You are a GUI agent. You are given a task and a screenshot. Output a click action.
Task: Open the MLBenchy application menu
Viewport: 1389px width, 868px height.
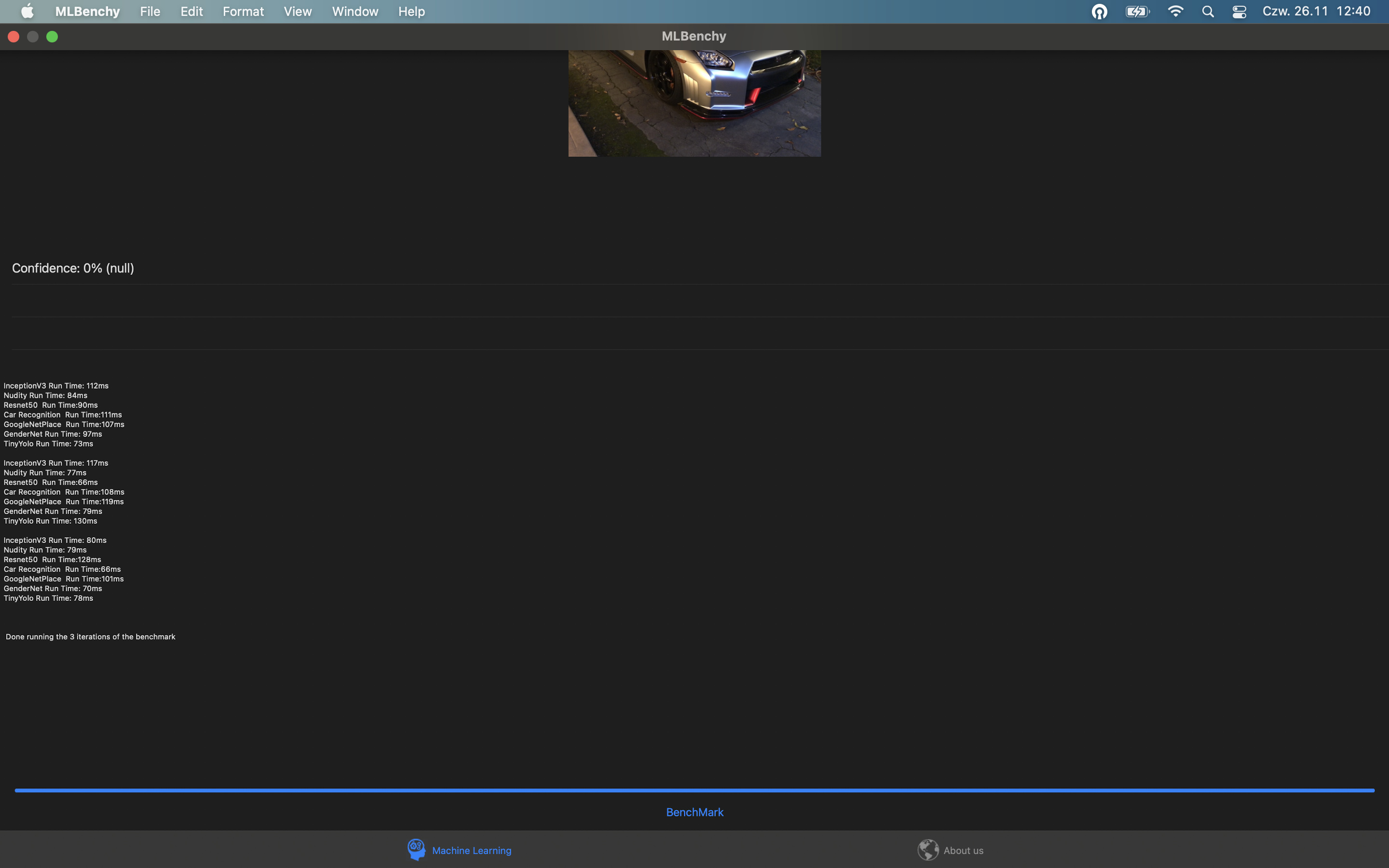pyautogui.click(x=87, y=12)
